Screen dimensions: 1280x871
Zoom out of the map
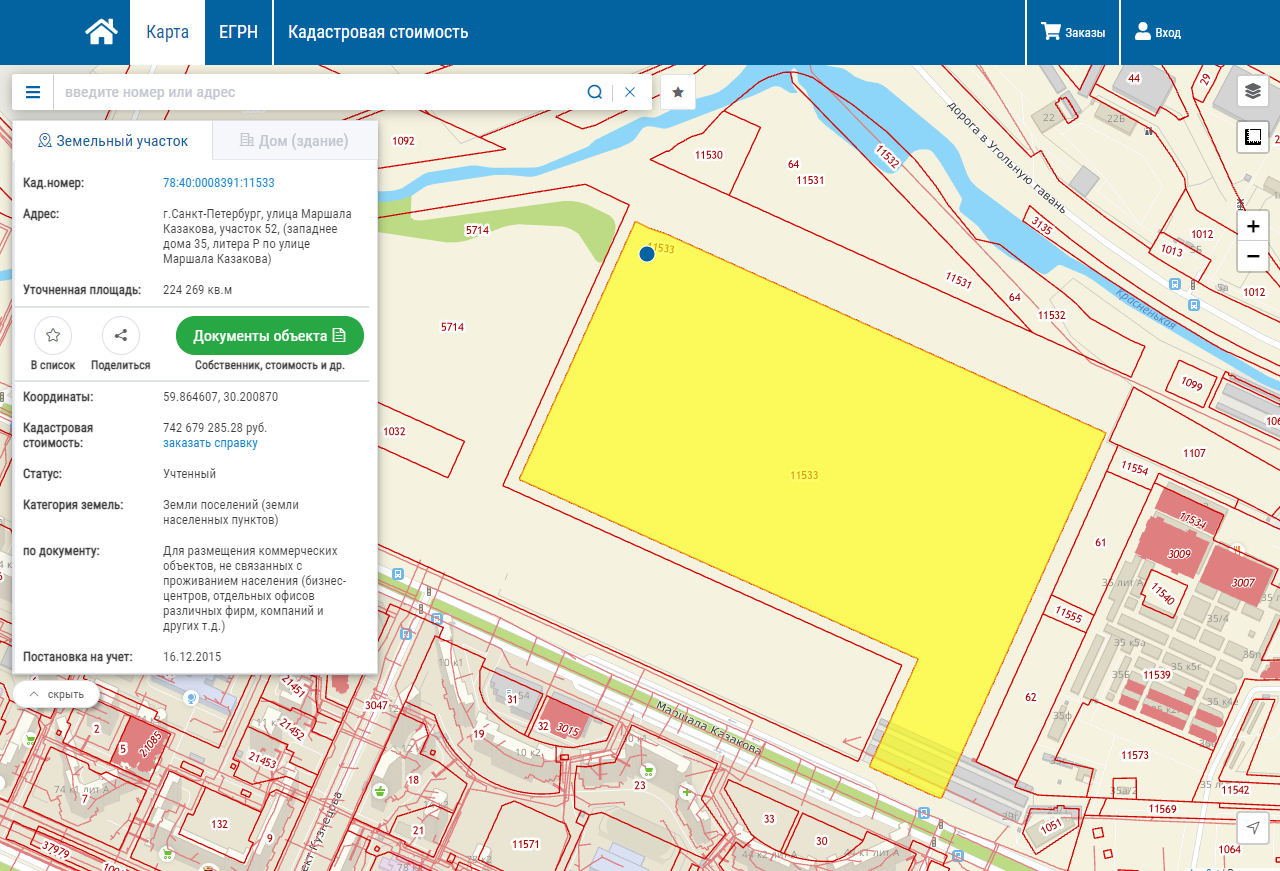click(1253, 257)
